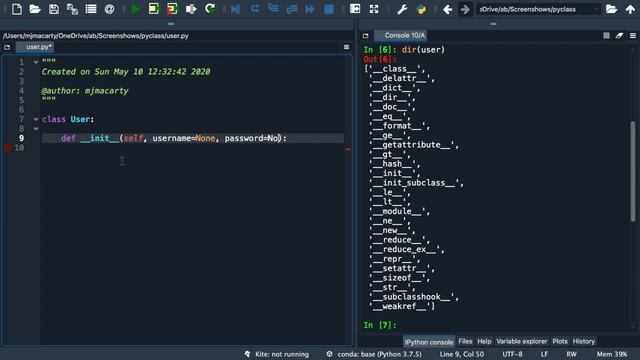
Task: Run the current cell
Action: pos(154,9)
